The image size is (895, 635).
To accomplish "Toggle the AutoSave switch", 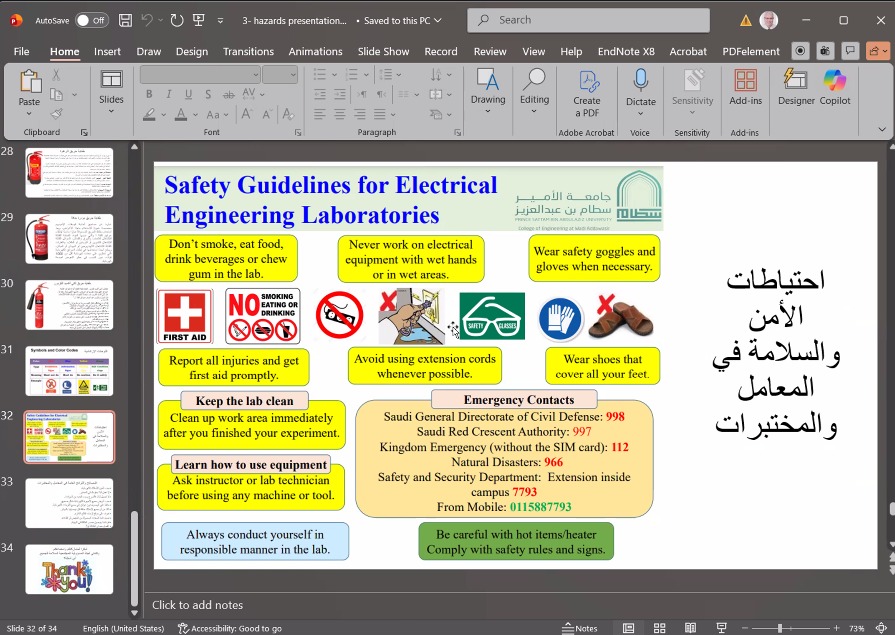I will 91,20.
